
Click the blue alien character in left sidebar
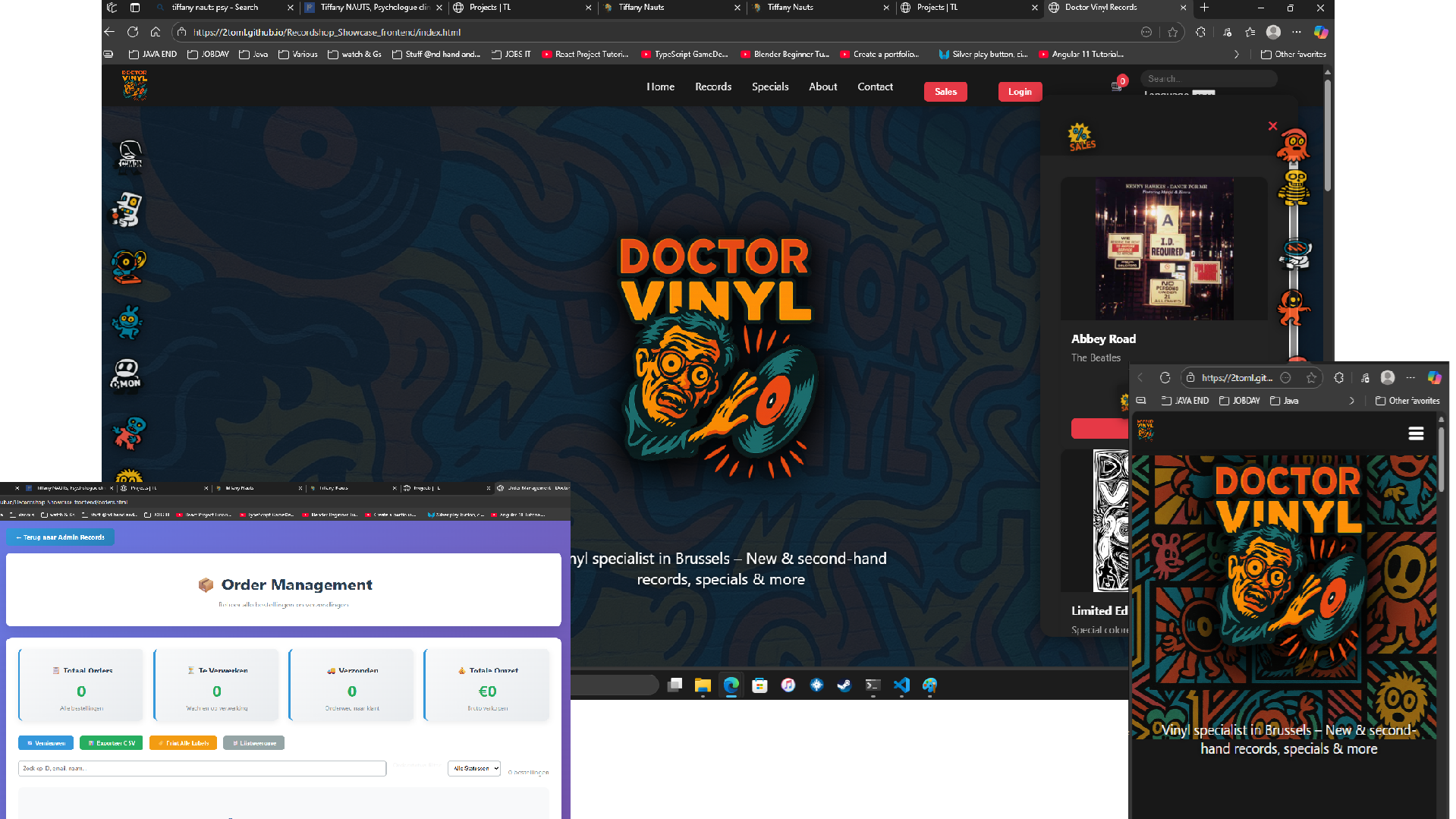coord(127,323)
